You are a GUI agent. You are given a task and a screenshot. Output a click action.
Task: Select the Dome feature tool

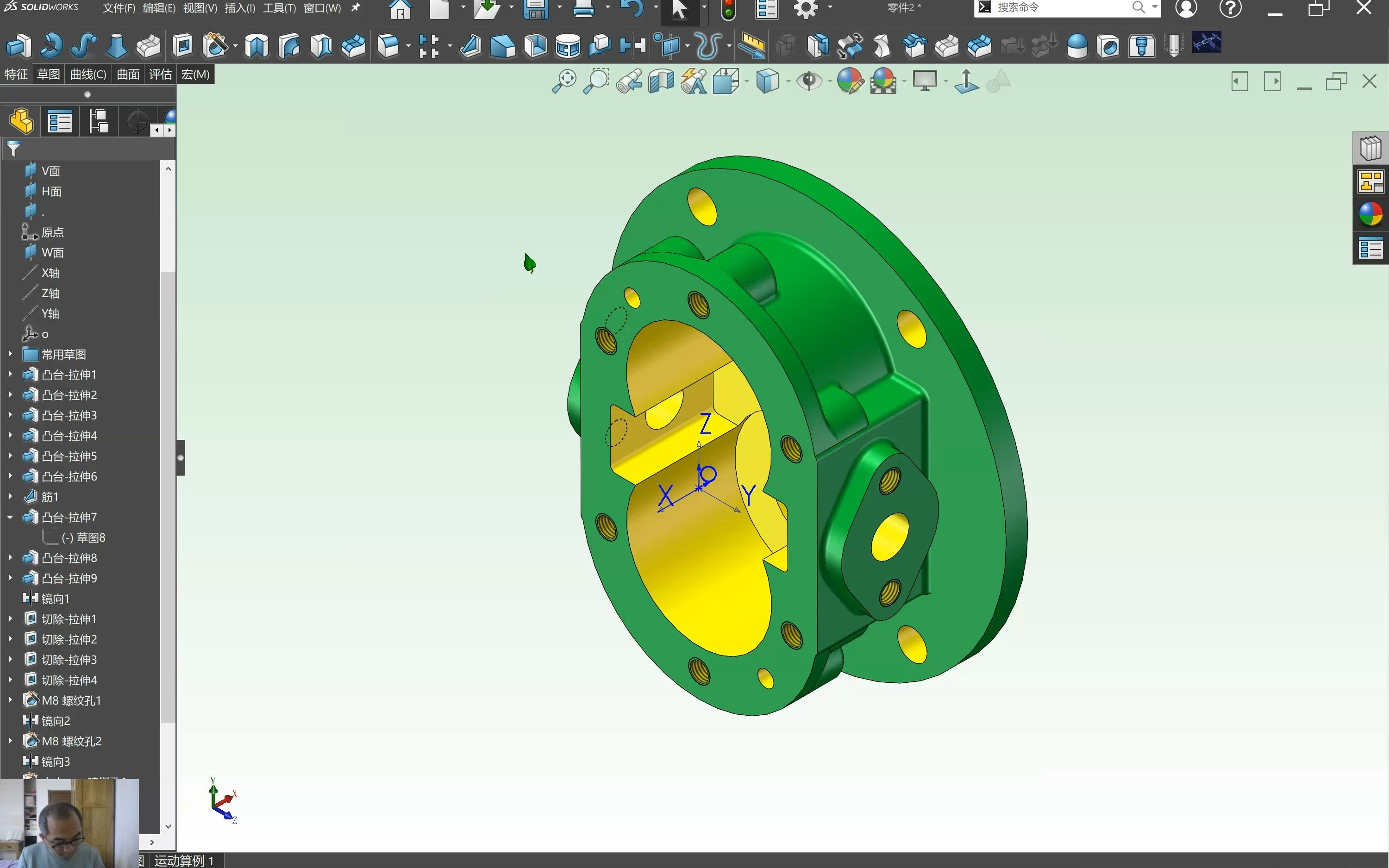pyautogui.click(x=1077, y=46)
